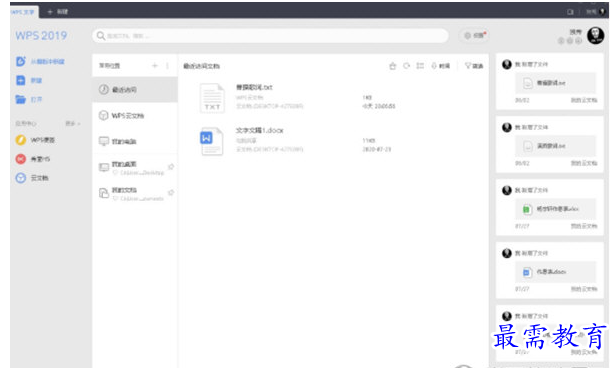Viewport: 615px width, 368px height.
Task: Click the avatar on the last activity card
Action: (x=507, y=316)
